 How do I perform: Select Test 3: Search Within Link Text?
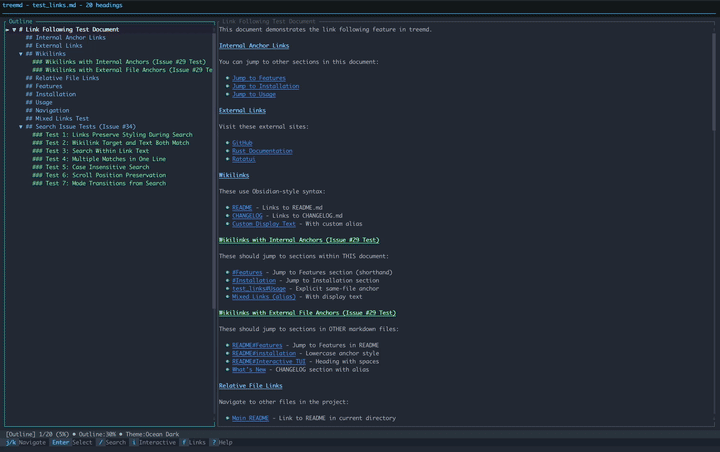coord(90,151)
